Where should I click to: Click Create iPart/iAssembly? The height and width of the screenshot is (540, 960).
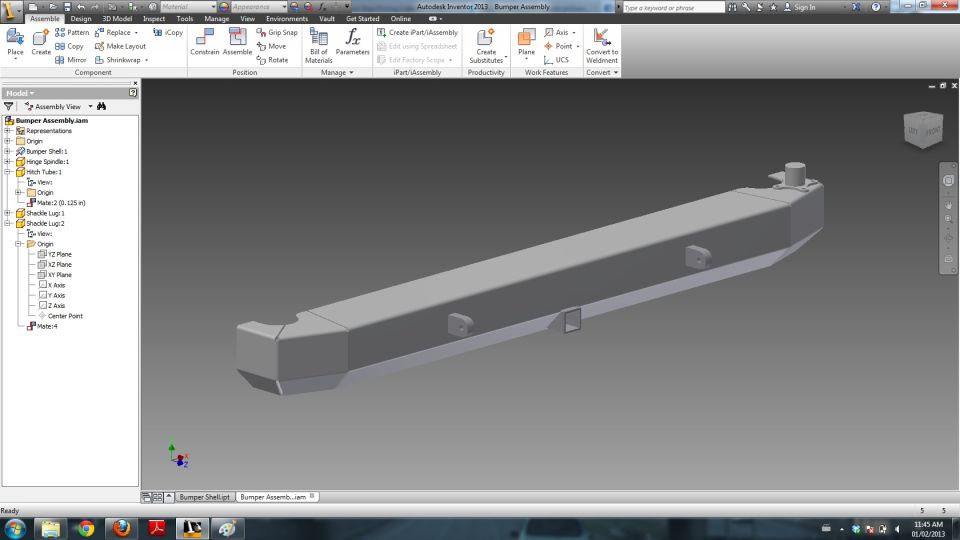[x=417, y=32]
